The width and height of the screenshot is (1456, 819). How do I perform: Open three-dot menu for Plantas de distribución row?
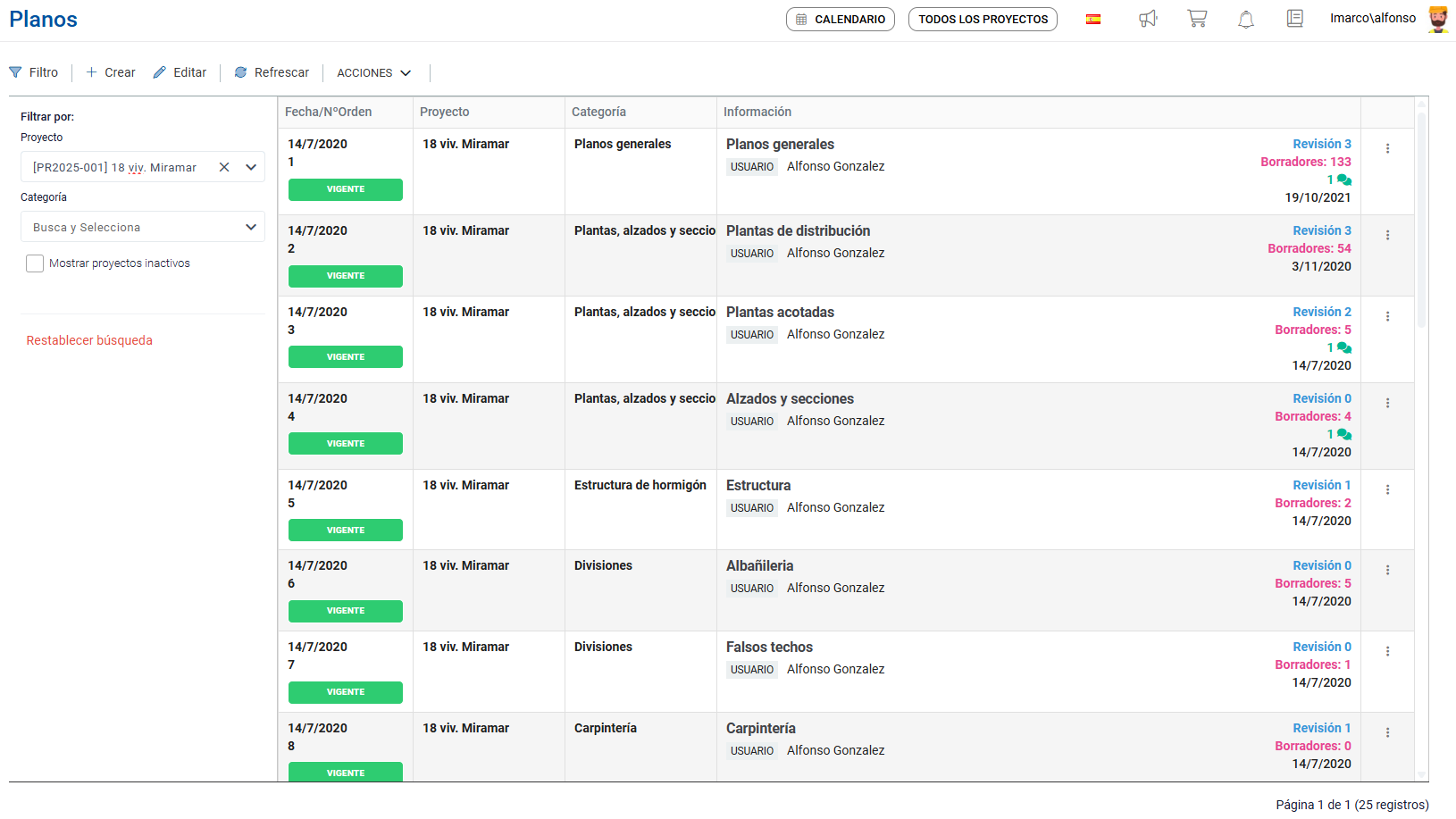(1387, 235)
